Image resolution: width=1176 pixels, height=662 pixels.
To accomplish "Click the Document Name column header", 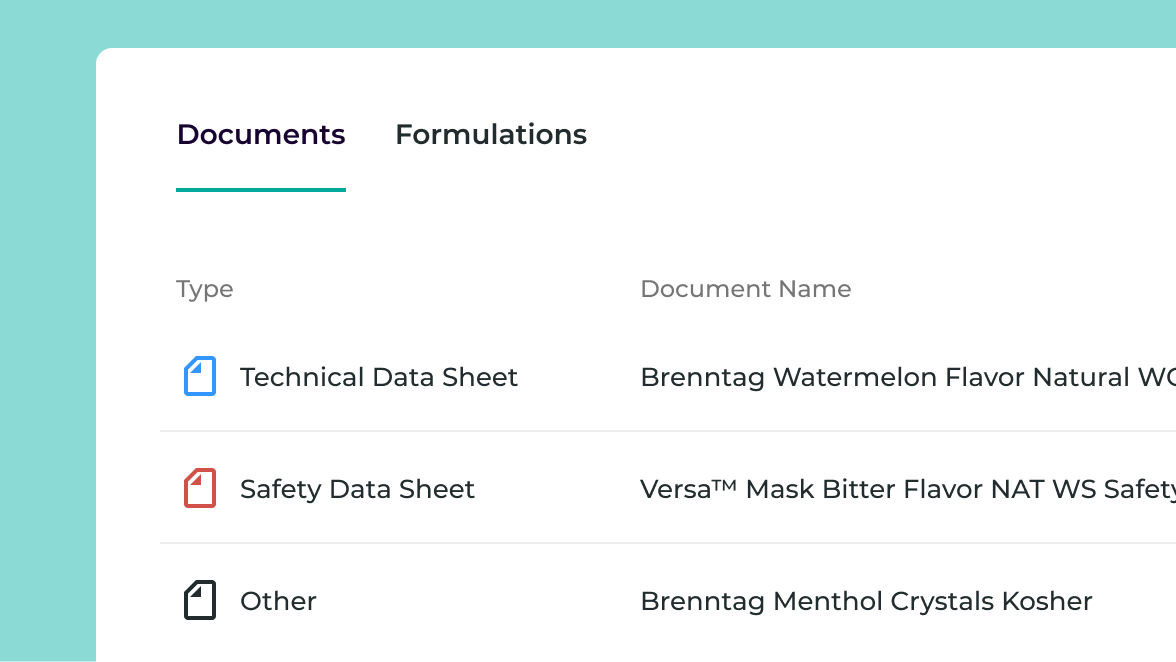I will pos(746,290).
